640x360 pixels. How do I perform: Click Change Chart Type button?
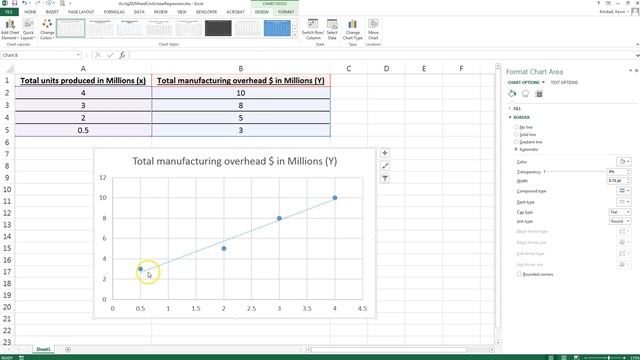[x=352, y=29]
